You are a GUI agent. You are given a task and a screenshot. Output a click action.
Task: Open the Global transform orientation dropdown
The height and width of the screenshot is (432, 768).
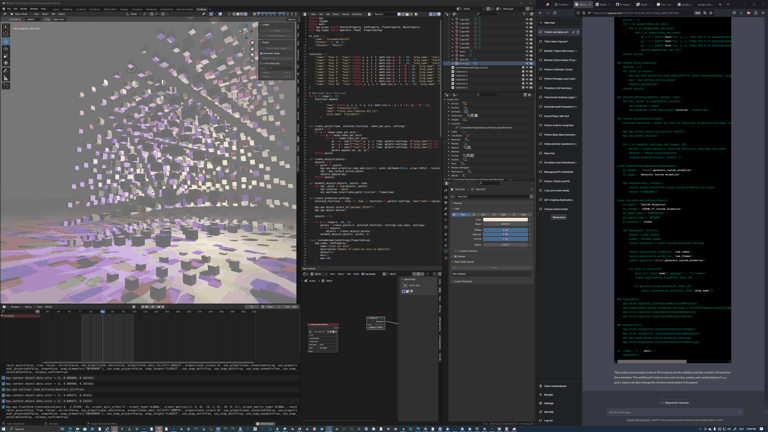[133, 14]
